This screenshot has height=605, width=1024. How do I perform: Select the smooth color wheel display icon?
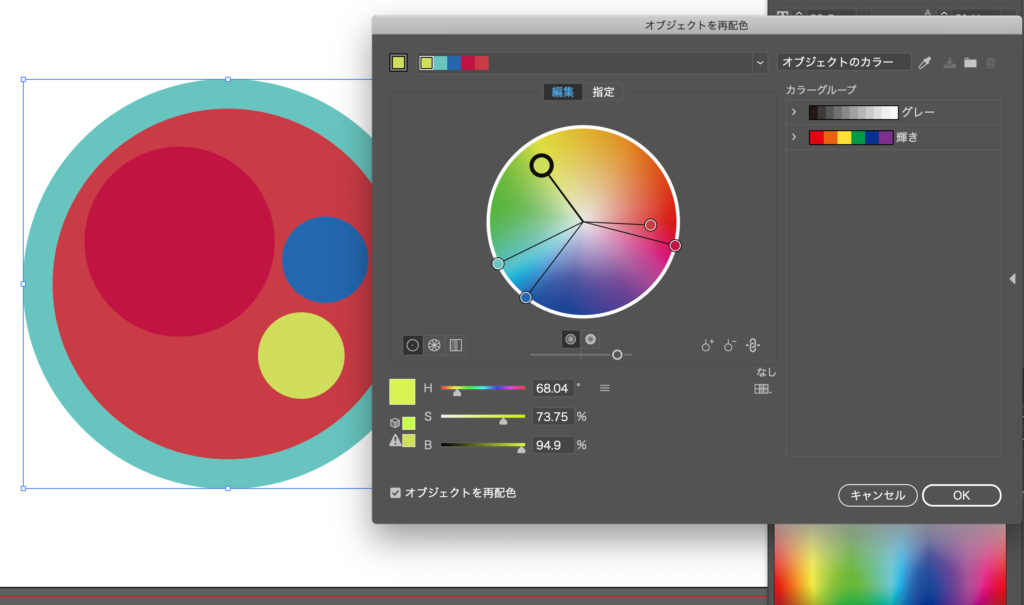[412, 345]
